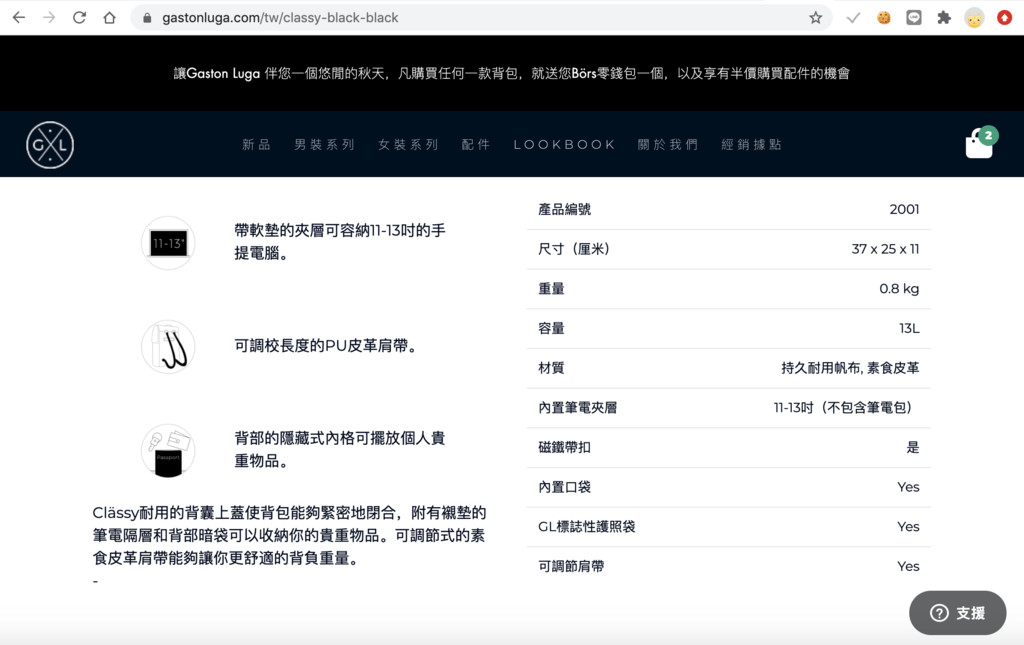Select the GL標誌性護照袋 row label
The height and width of the screenshot is (645, 1024).
(586, 527)
